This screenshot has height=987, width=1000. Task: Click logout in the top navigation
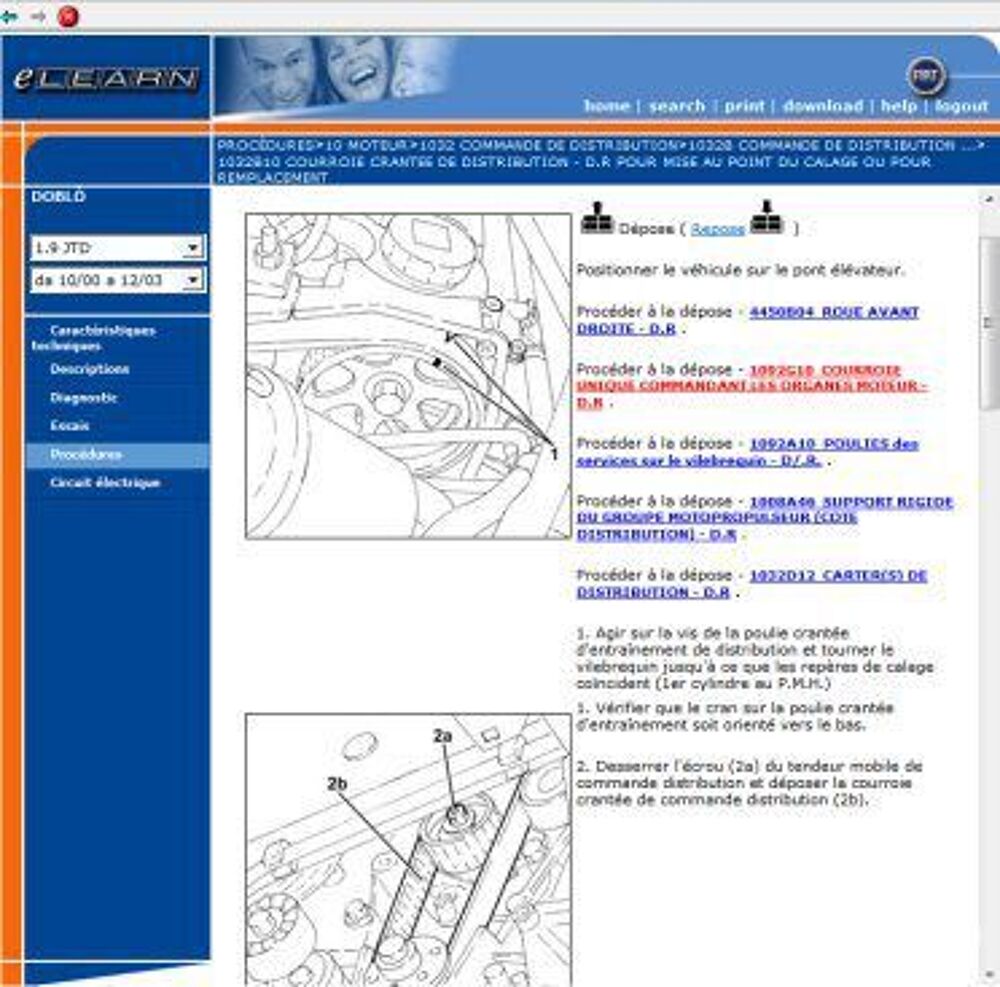tap(961, 106)
